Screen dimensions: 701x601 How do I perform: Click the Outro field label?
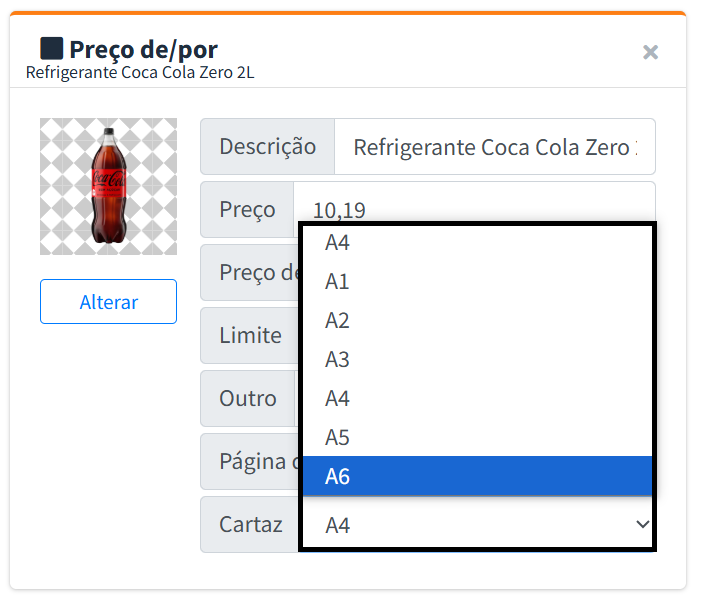[x=248, y=398]
